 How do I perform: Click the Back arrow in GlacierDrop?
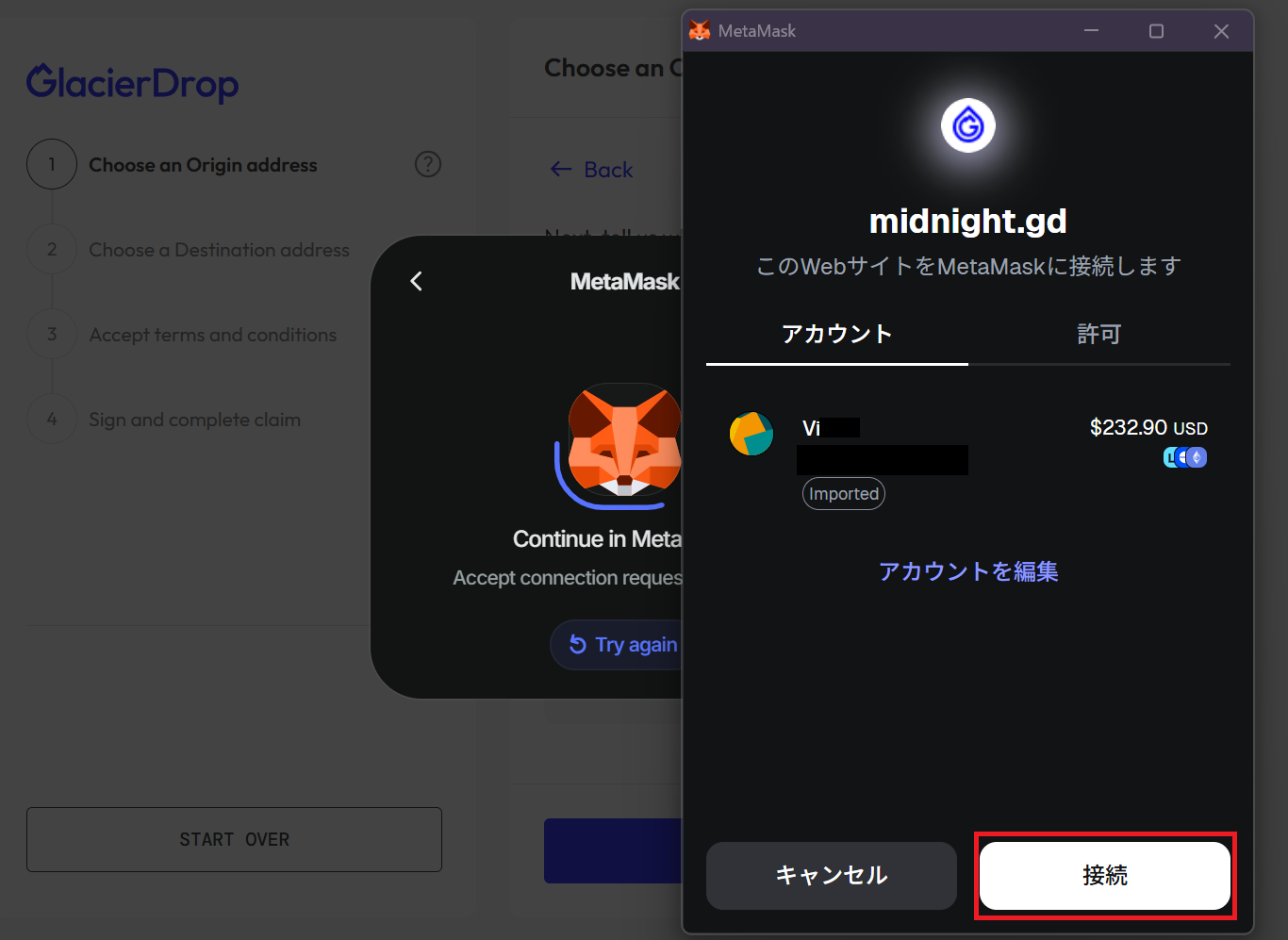click(x=588, y=170)
